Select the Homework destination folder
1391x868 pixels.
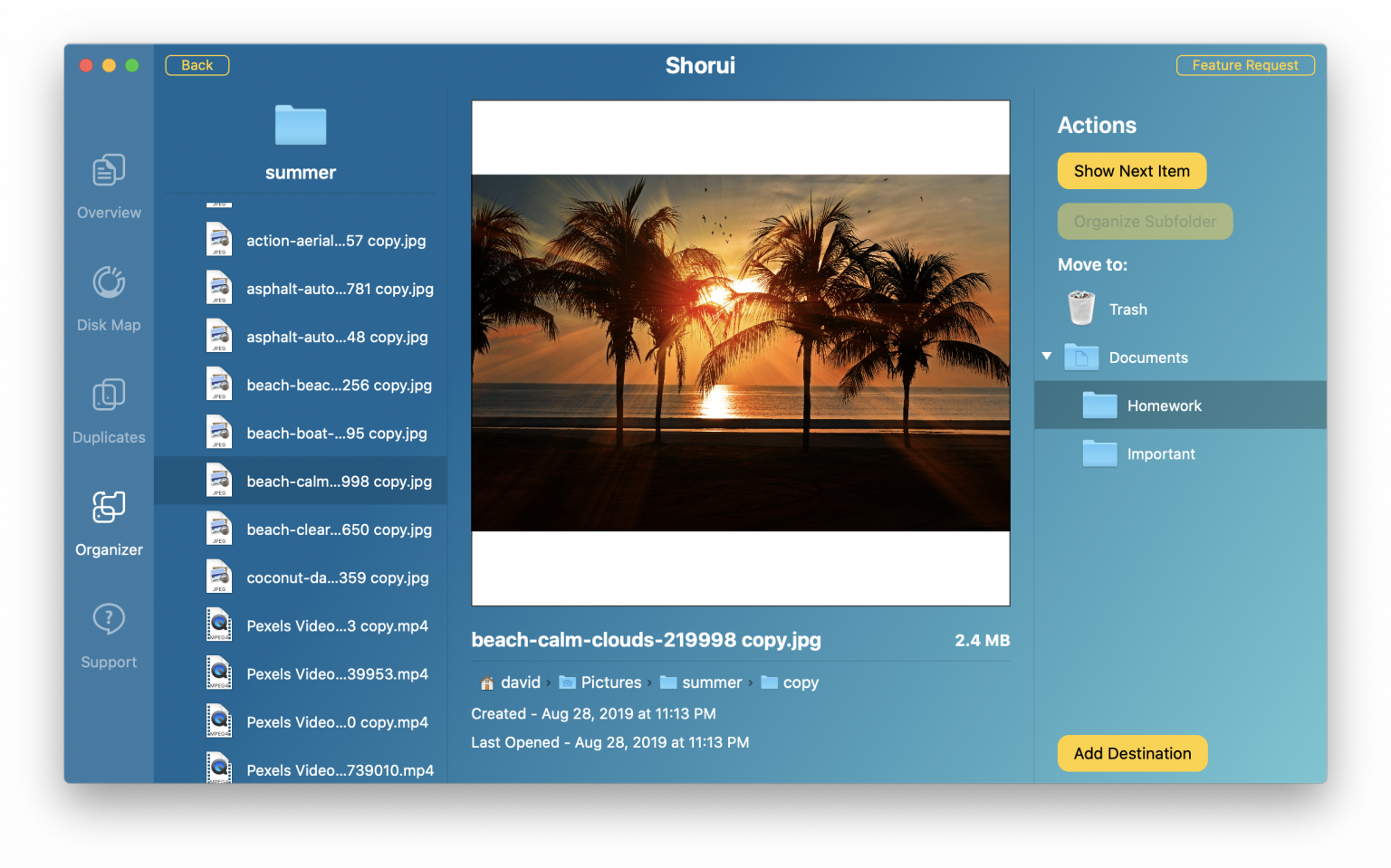[x=1165, y=405]
